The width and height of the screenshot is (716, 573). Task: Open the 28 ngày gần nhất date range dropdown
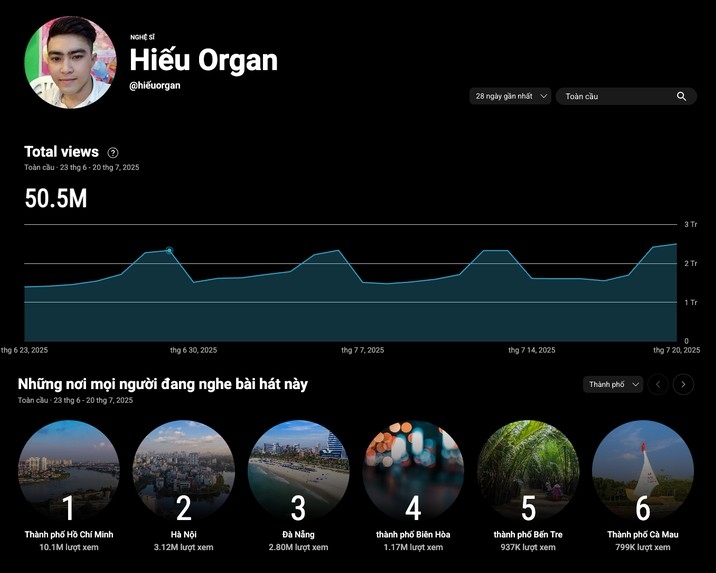511,96
